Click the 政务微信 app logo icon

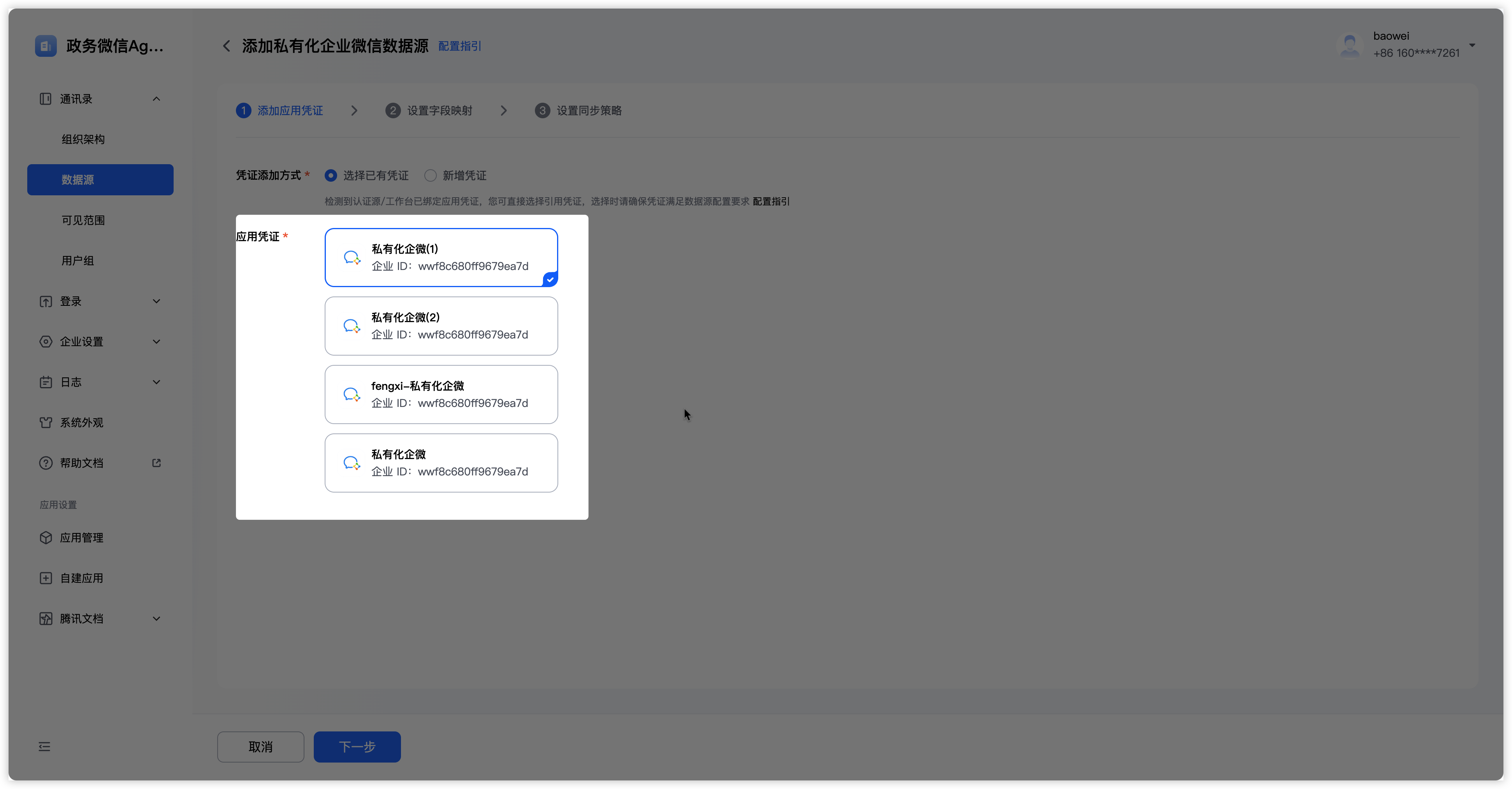tap(46, 46)
